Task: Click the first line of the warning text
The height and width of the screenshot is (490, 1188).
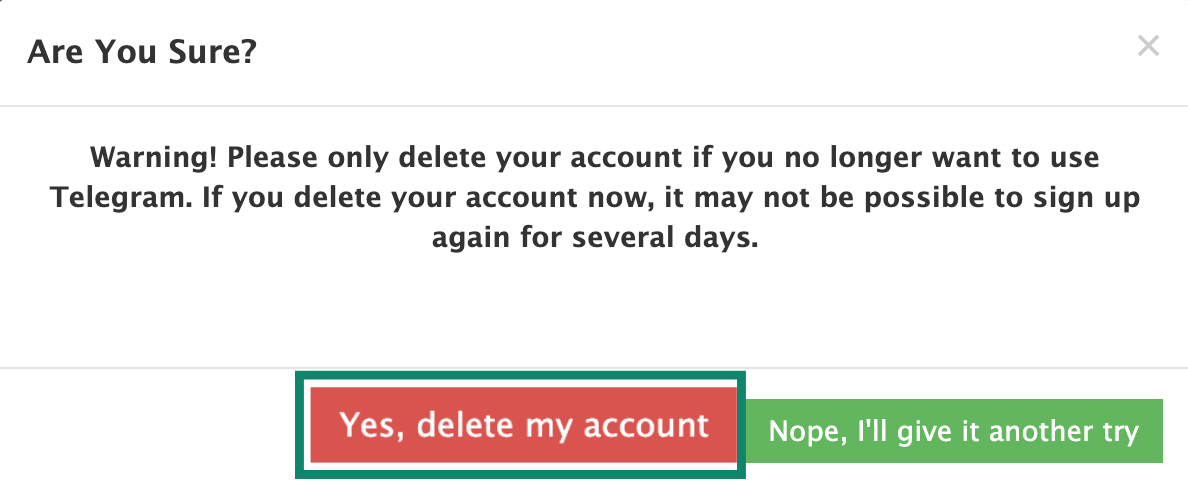Action: [594, 158]
